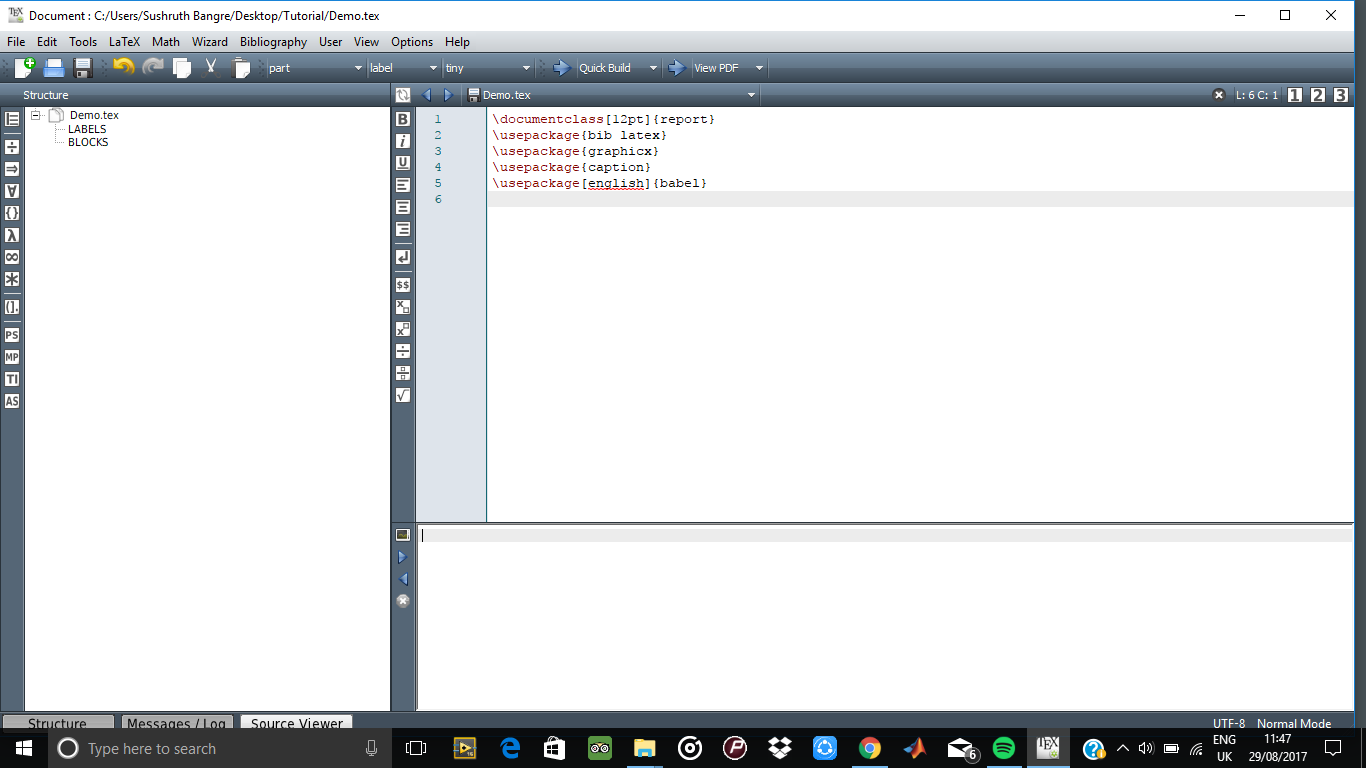This screenshot has height=768, width=1366.
Task: Apply italic formatting with i icon
Action: [403, 141]
